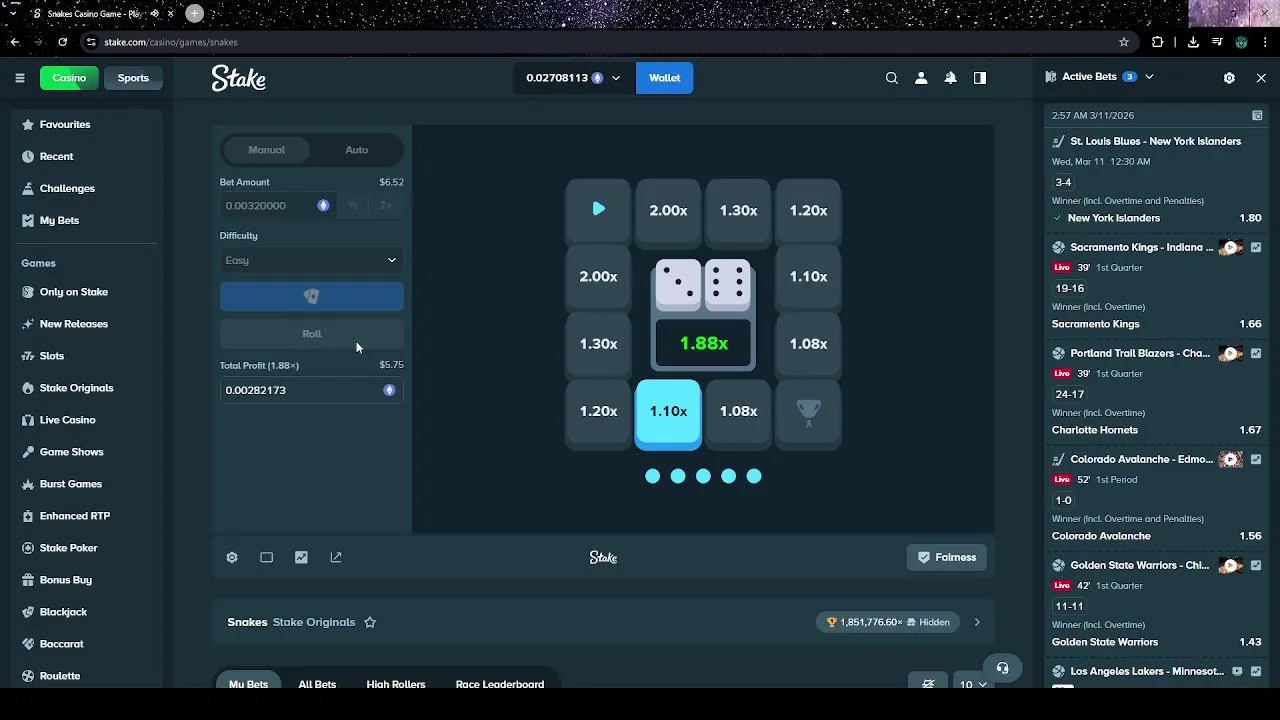The image size is (1280, 720).
Task: Tick checkbox for Portland Trail Blazers bet
Action: pos(1256,354)
